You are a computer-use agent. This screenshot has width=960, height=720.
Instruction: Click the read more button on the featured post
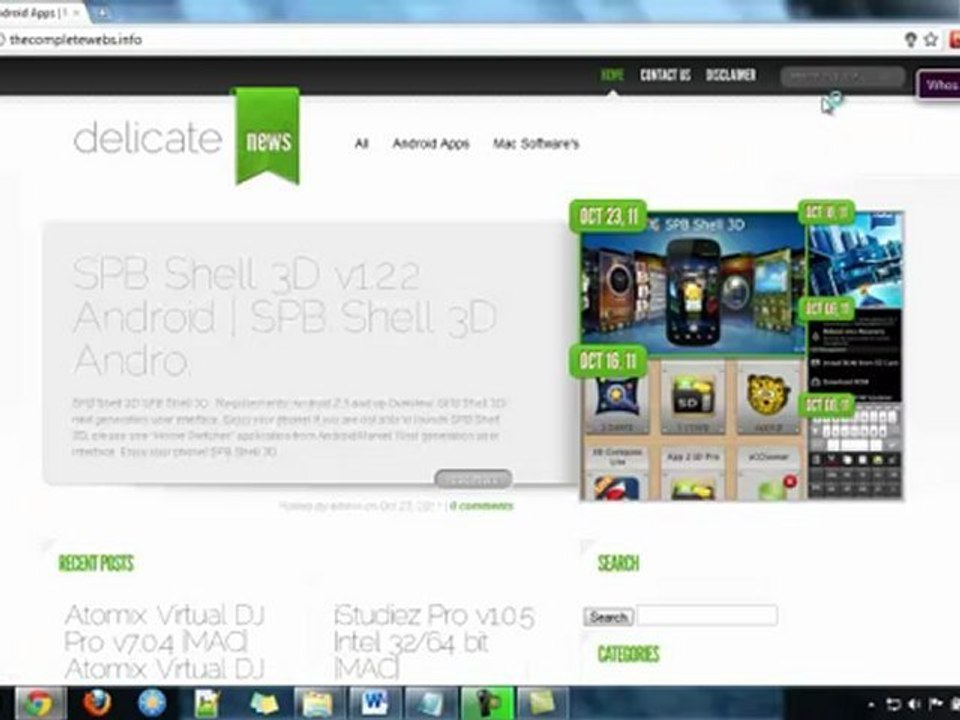pos(473,479)
